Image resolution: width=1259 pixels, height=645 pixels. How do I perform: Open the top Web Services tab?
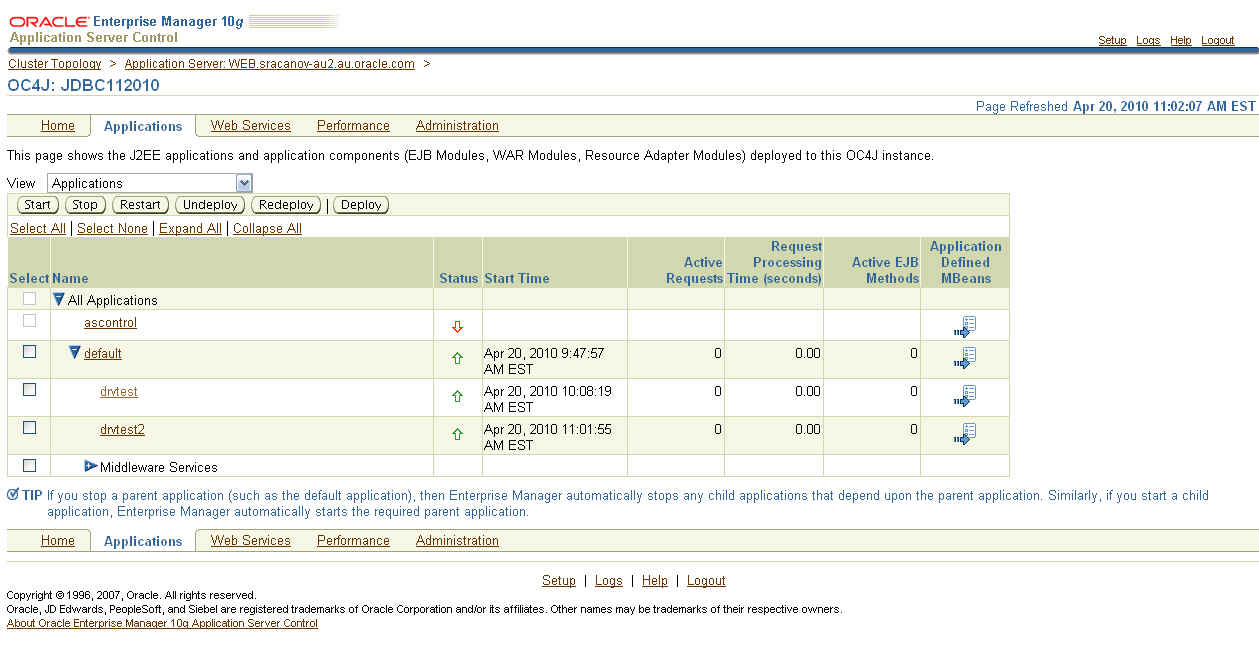pos(250,125)
